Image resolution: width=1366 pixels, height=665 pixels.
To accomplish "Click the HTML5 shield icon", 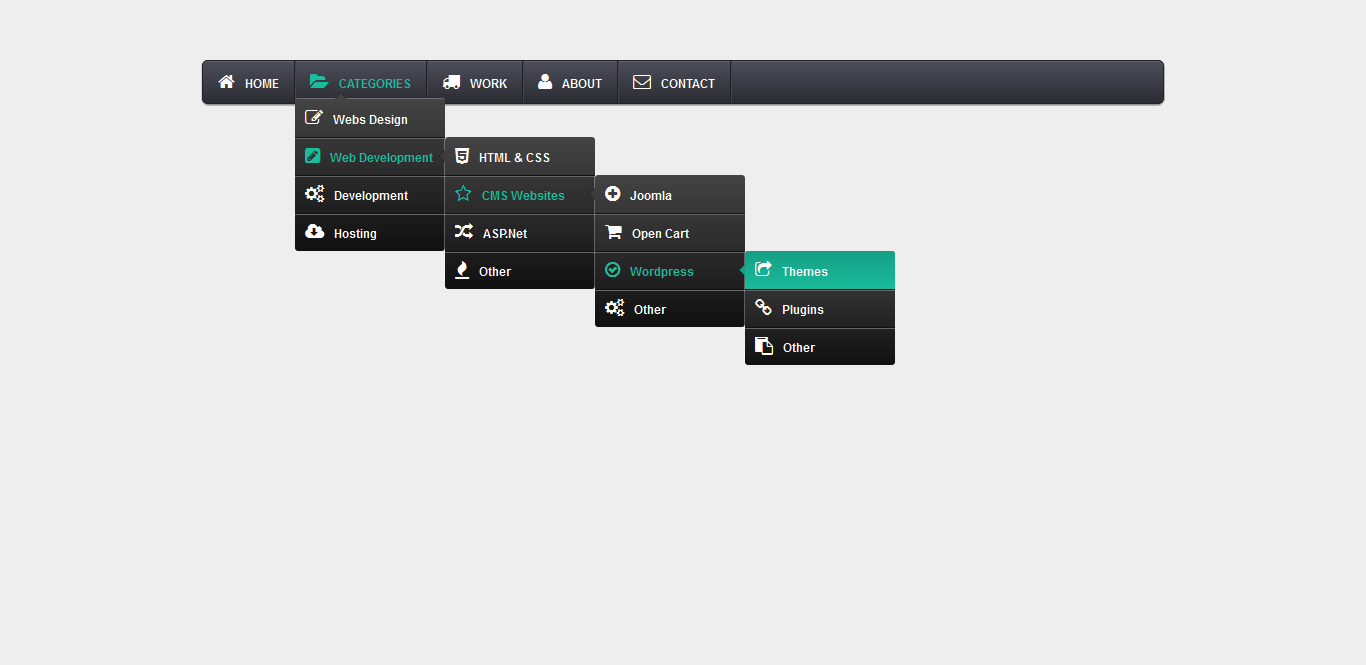I will pyautogui.click(x=462, y=156).
